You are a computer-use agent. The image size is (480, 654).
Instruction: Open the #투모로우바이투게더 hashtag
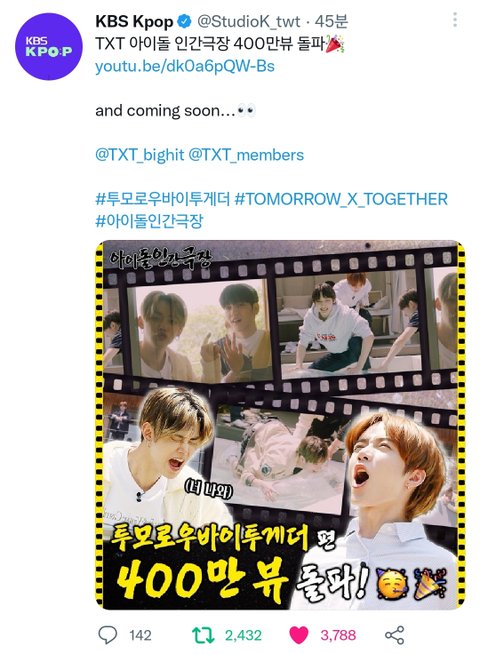click(163, 199)
